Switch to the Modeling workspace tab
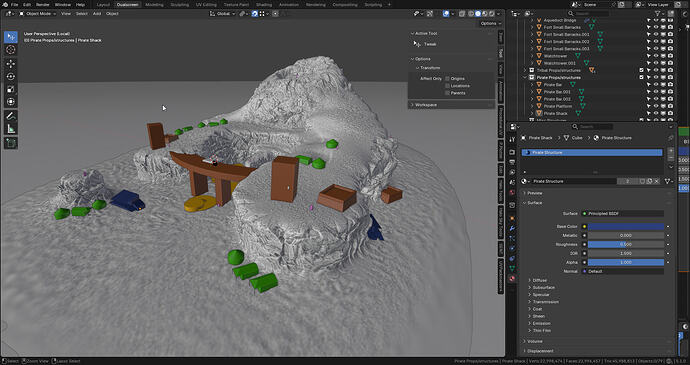The width and height of the screenshot is (690, 365). point(154,4)
